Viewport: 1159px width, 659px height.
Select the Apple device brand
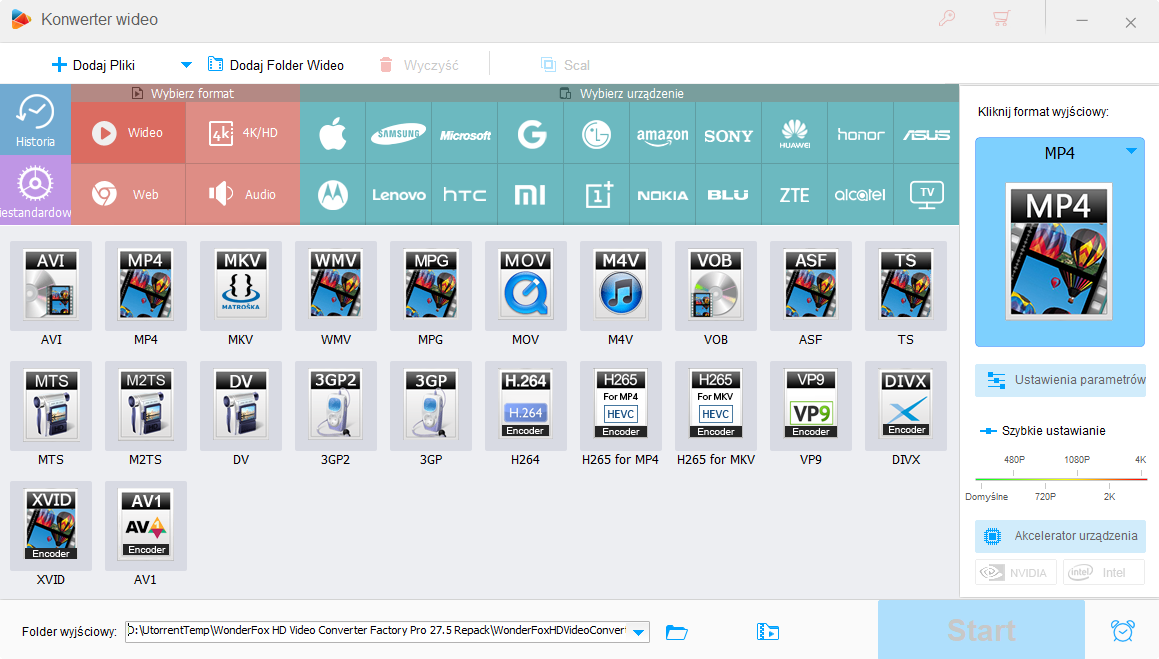coord(333,134)
